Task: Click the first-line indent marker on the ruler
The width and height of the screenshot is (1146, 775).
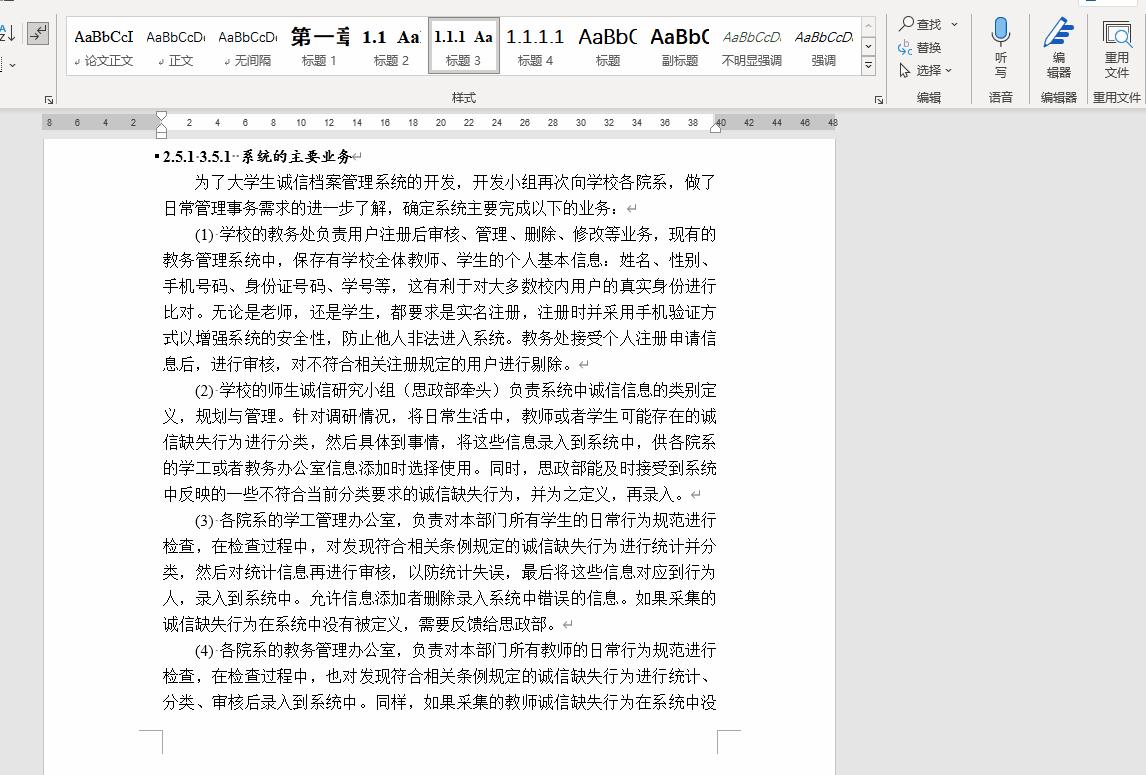Action: click(163, 113)
